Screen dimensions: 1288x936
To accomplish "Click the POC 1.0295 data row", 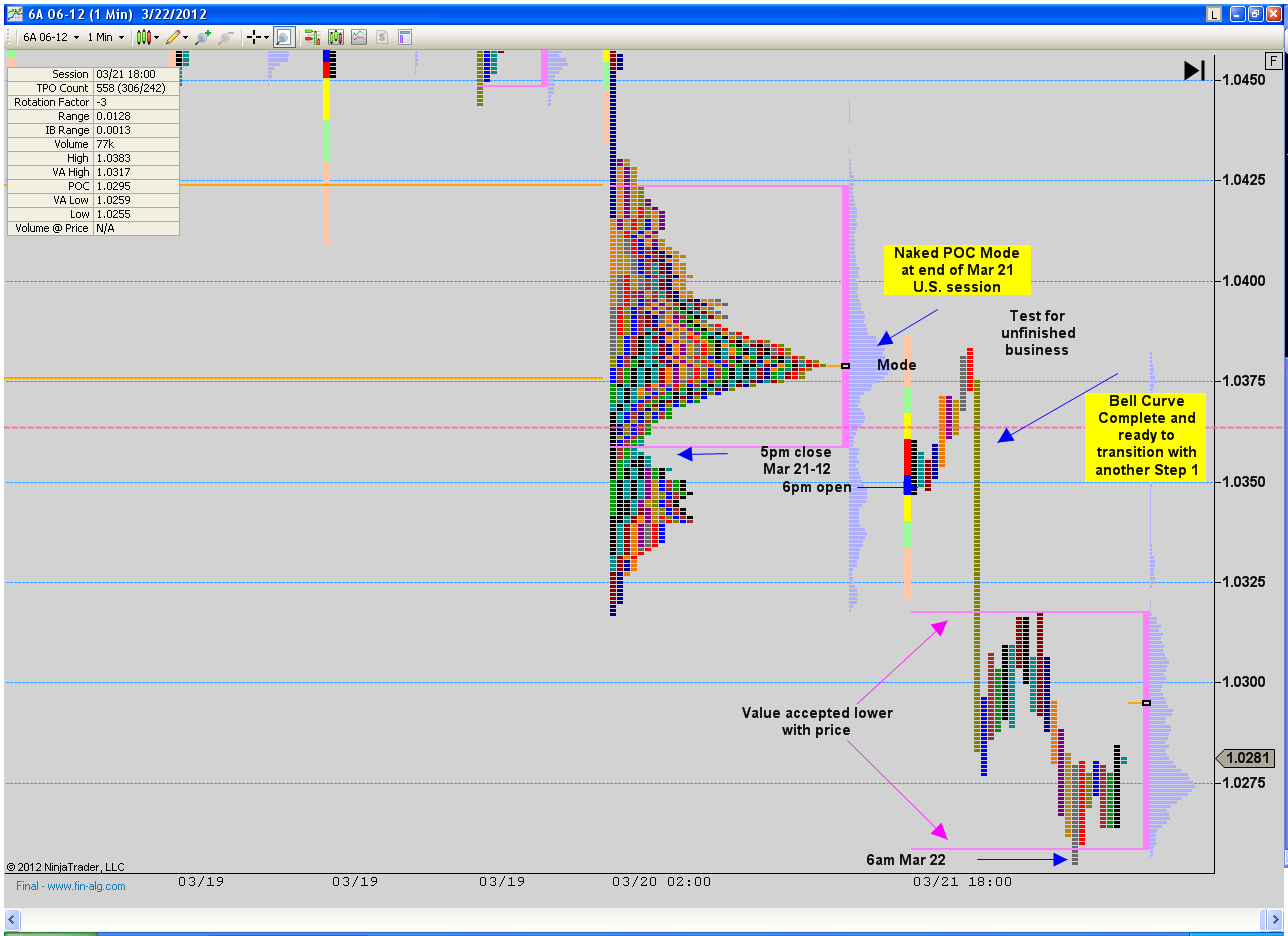I will pos(93,186).
